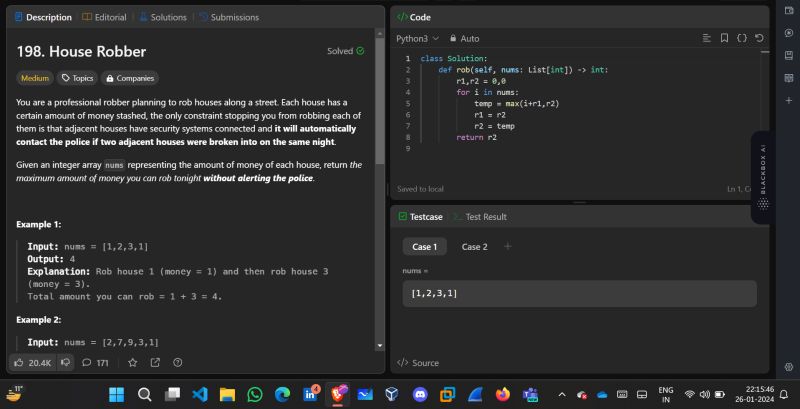The height and width of the screenshot is (409, 800).
Task: Open Firefox from the taskbar
Action: pyautogui.click(x=503, y=394)
